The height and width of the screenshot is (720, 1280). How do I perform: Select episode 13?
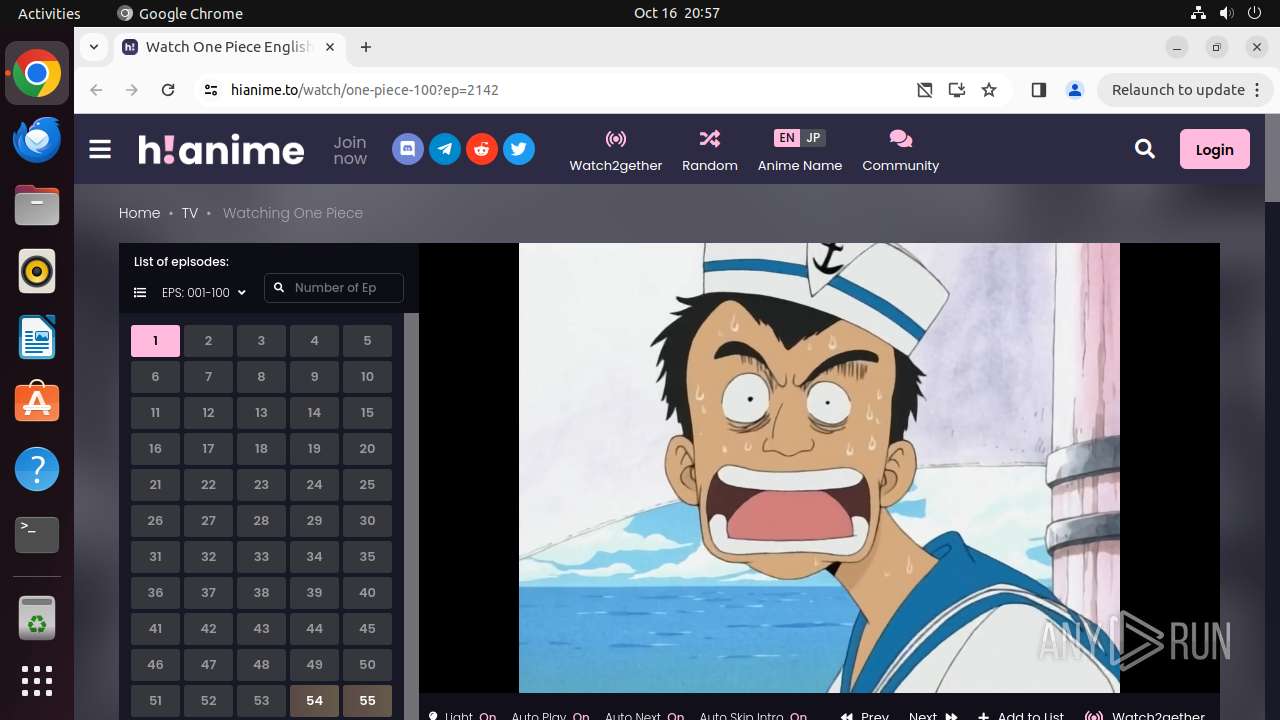tap(261, 413)
